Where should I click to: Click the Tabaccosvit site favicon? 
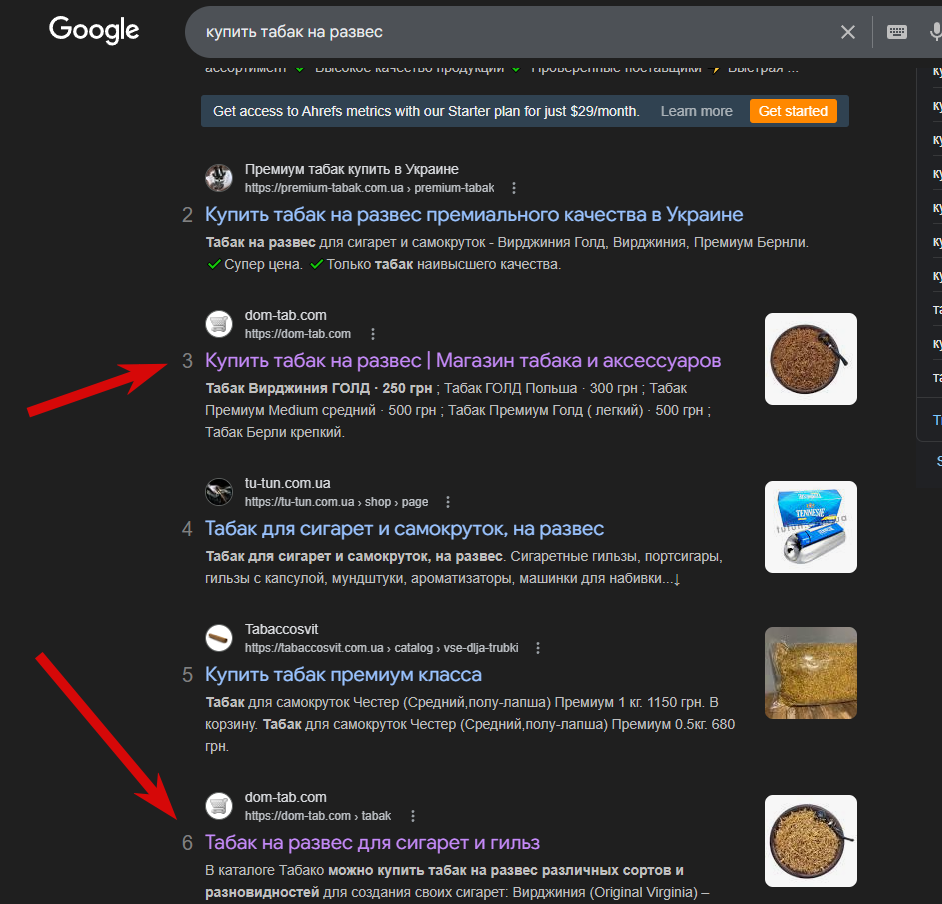(x=219, y=638)
